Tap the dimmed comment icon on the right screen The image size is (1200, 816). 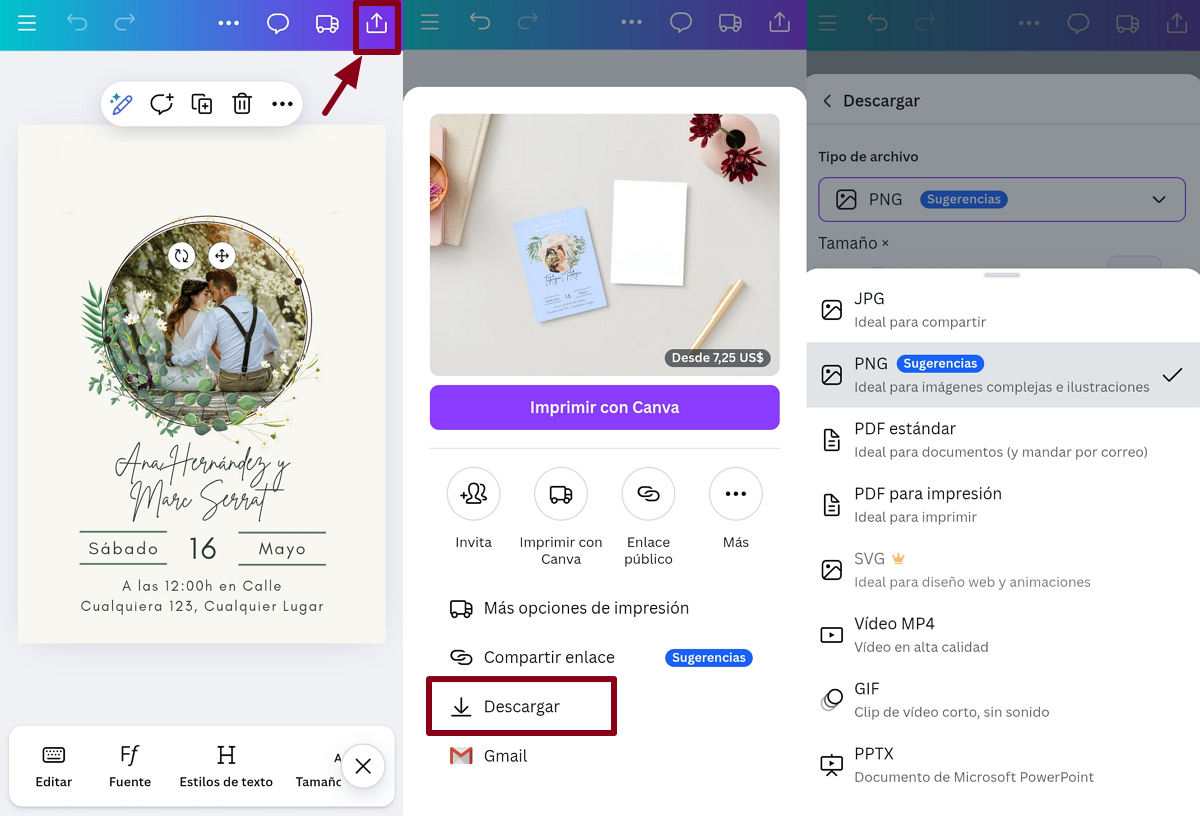coord(1079,23)
